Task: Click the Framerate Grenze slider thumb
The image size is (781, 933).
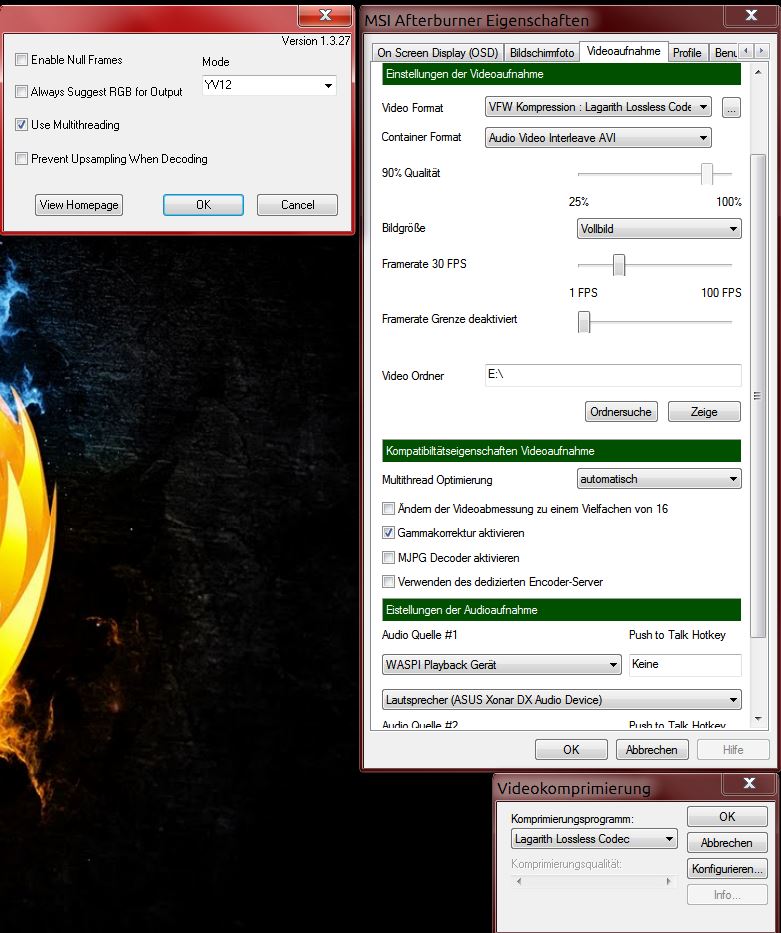Action: tap(584, 322)
